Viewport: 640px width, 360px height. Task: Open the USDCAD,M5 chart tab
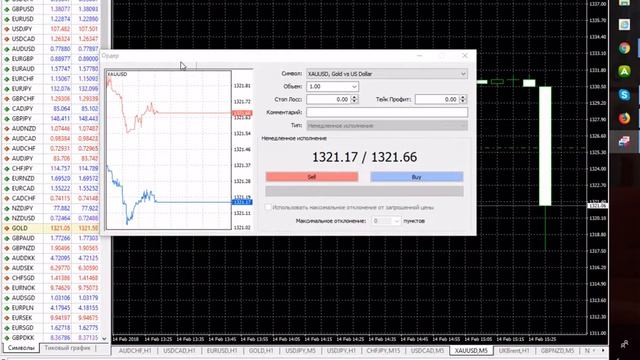coord(427,351)
